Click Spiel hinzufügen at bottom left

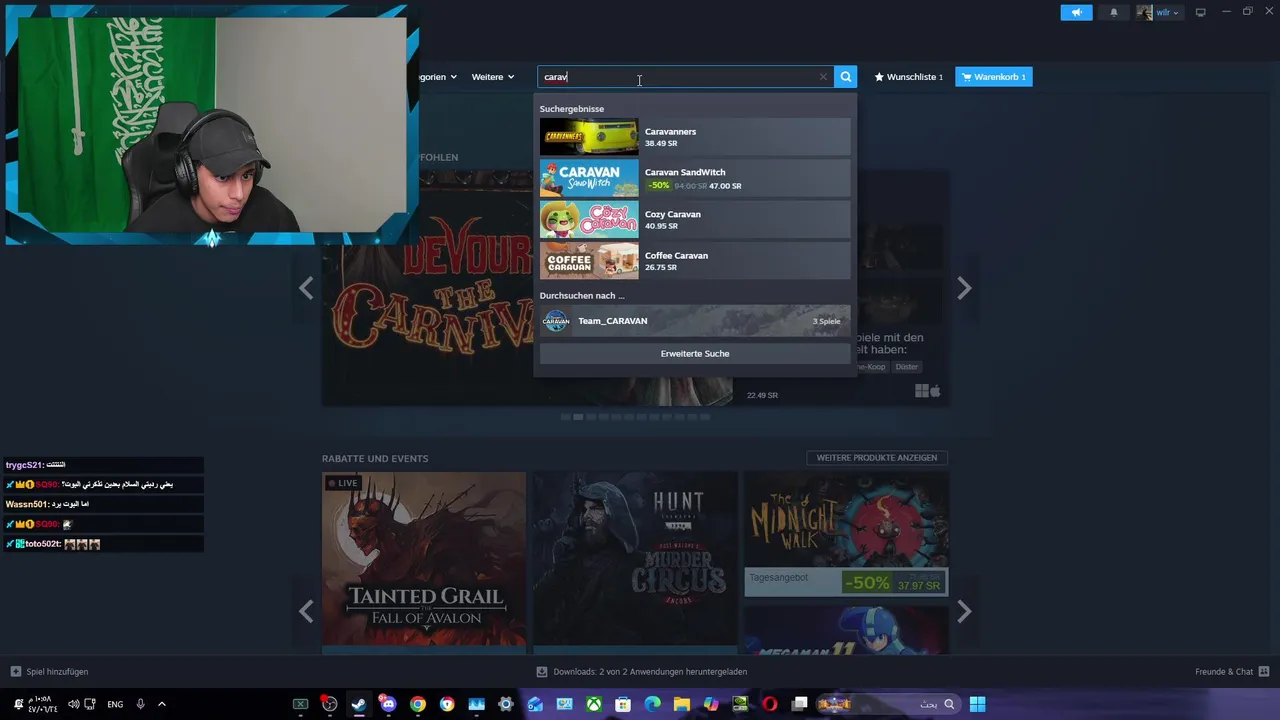coord(50,672)
